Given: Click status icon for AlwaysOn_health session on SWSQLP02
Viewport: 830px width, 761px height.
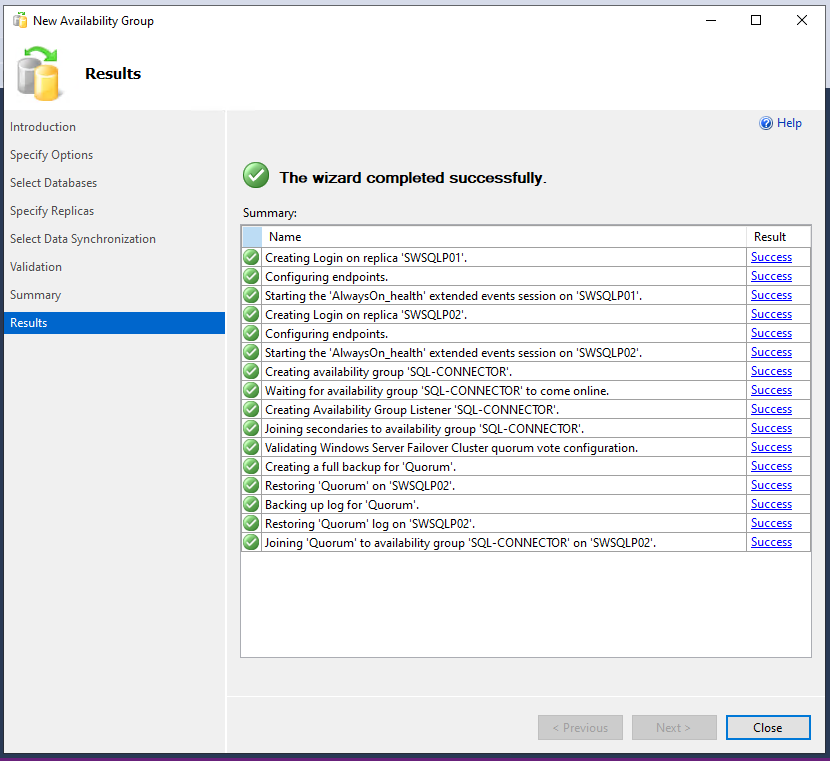Looking at the screenshot, I should 251,352.
